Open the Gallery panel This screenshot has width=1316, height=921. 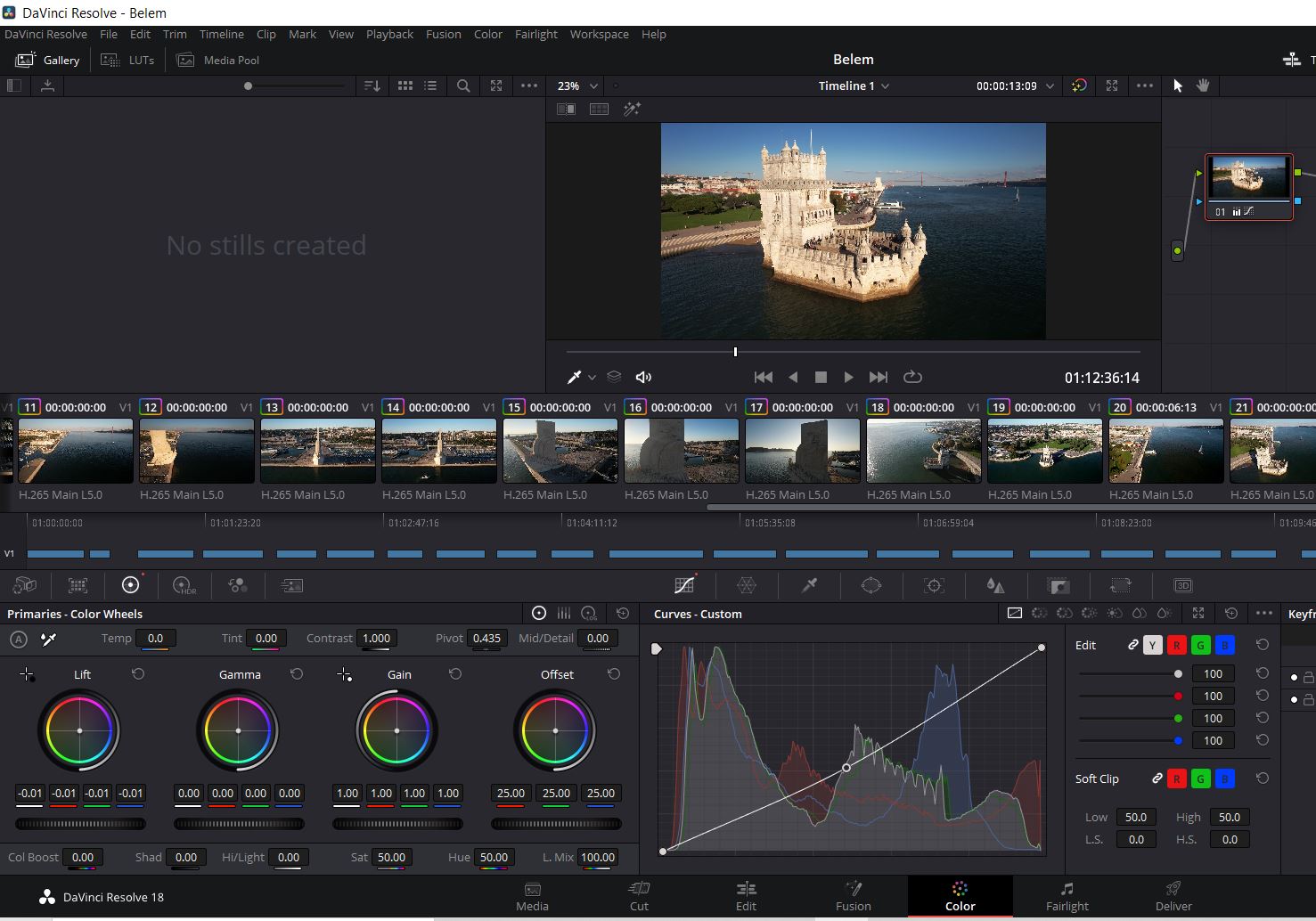pyautogui.click(x=48, y=60)
